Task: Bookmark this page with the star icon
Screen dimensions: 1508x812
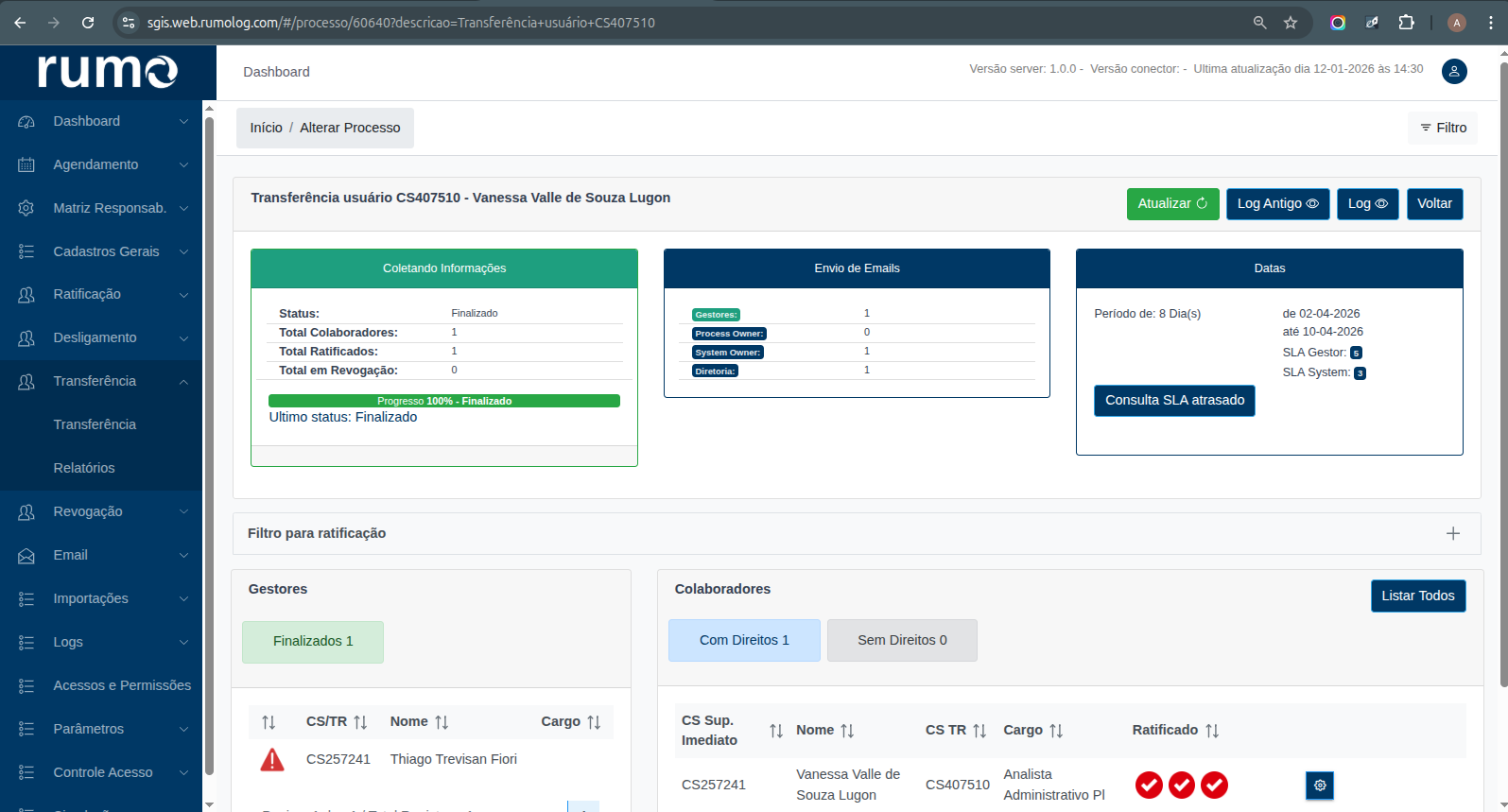Action: 1291,23
